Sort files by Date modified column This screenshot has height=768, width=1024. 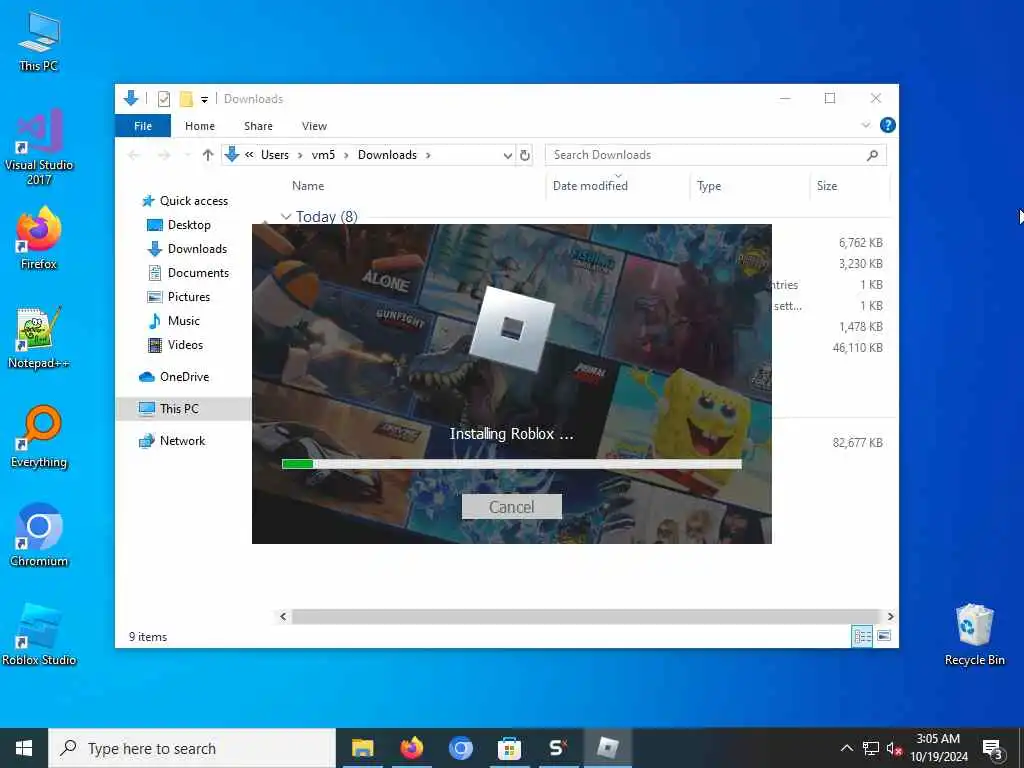(x=590, y=186)
